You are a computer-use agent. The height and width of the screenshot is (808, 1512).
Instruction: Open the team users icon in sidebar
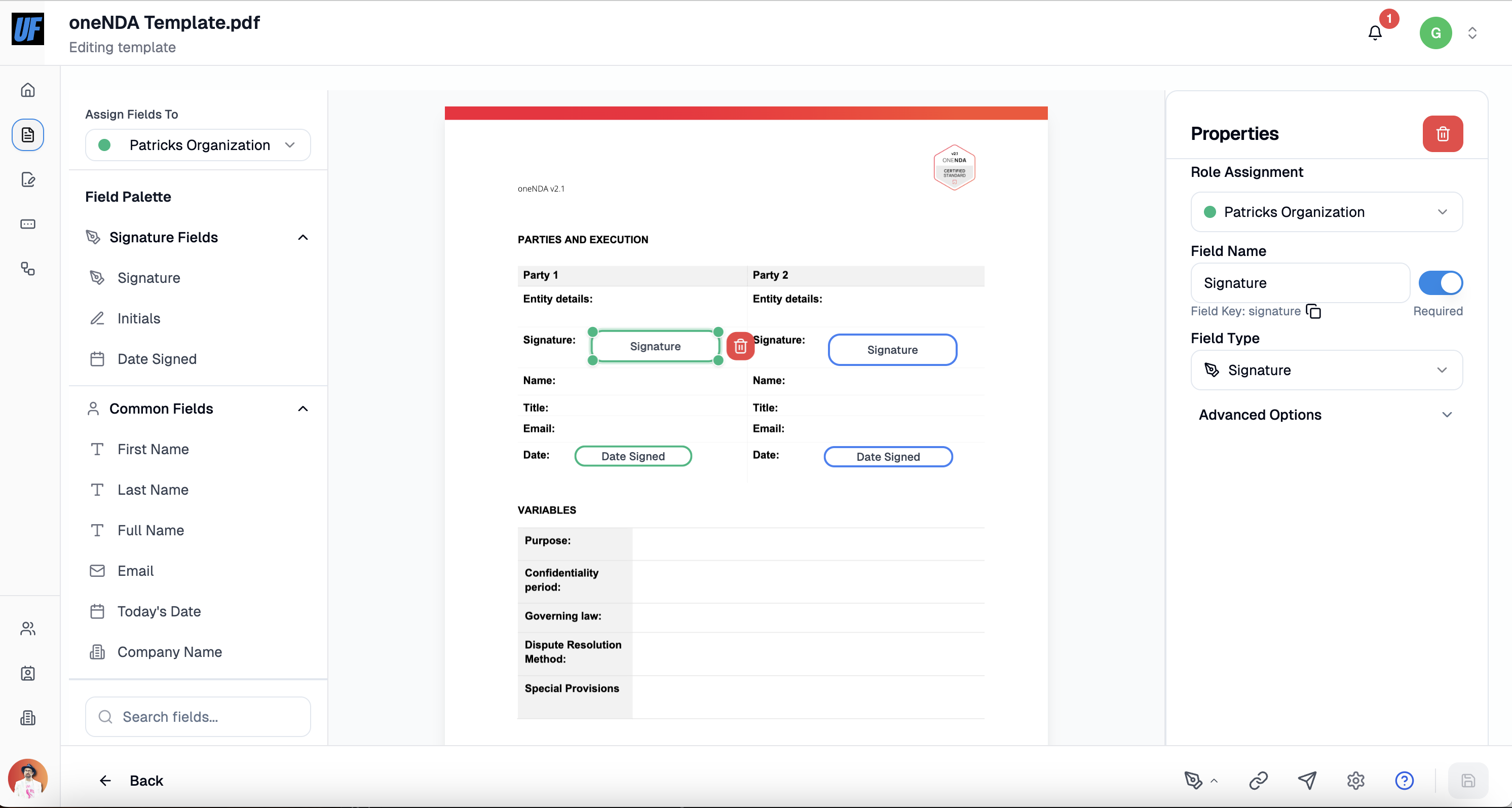point(27,629)
